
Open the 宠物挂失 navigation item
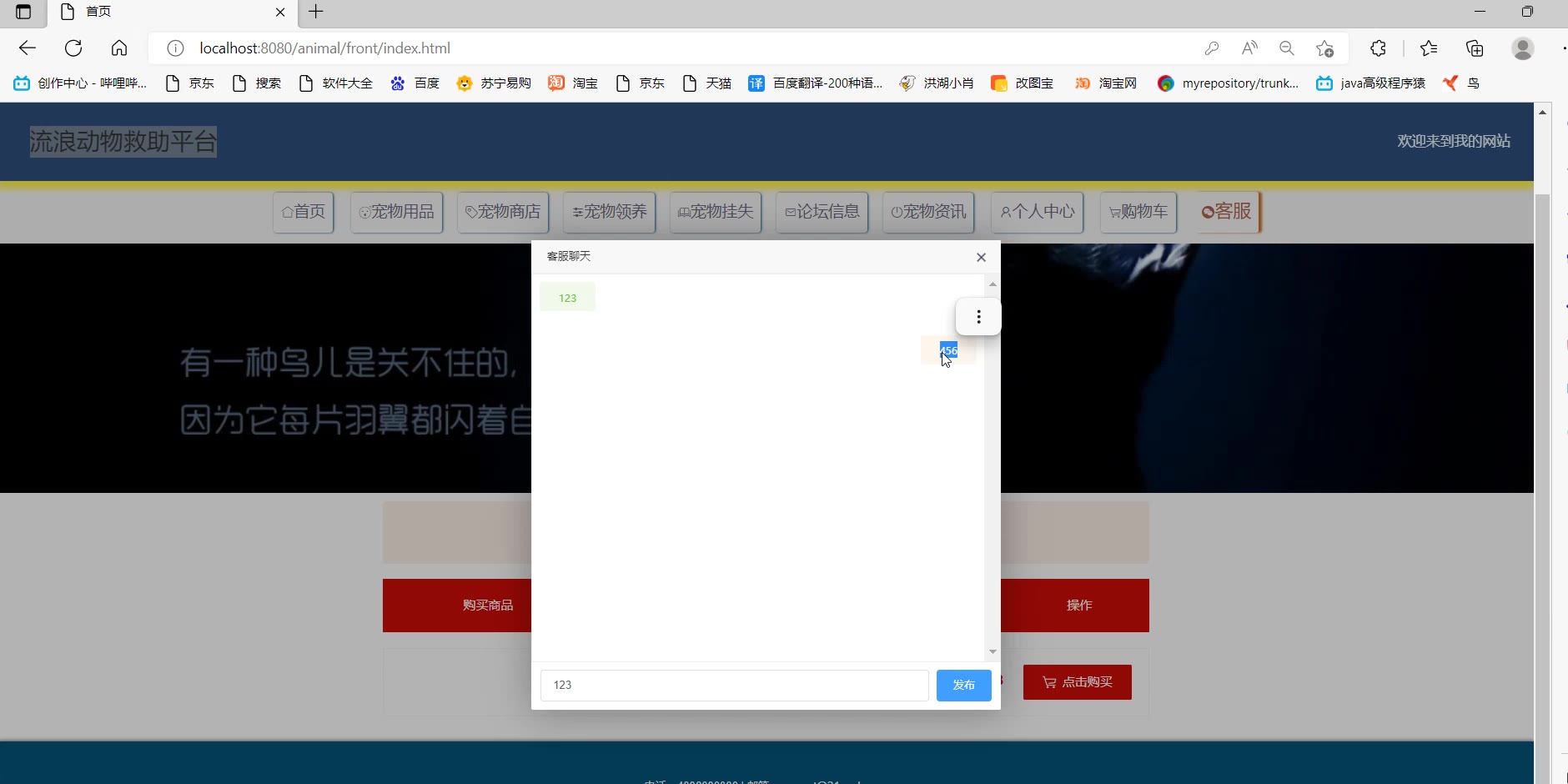[x=716, y=212]
